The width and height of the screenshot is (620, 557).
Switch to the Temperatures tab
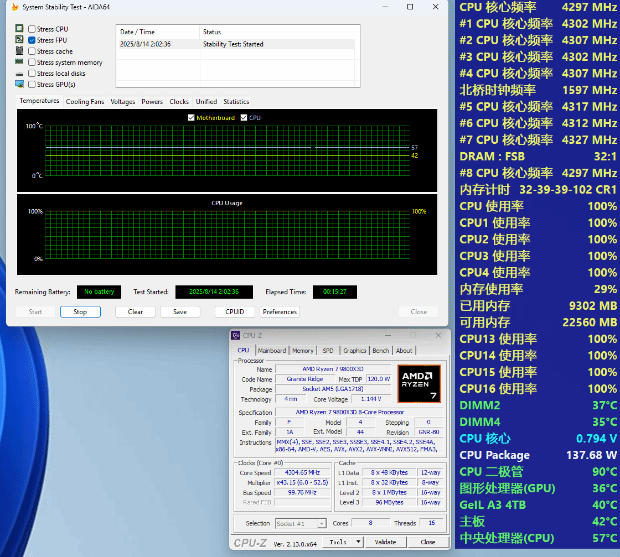(39, 101)
